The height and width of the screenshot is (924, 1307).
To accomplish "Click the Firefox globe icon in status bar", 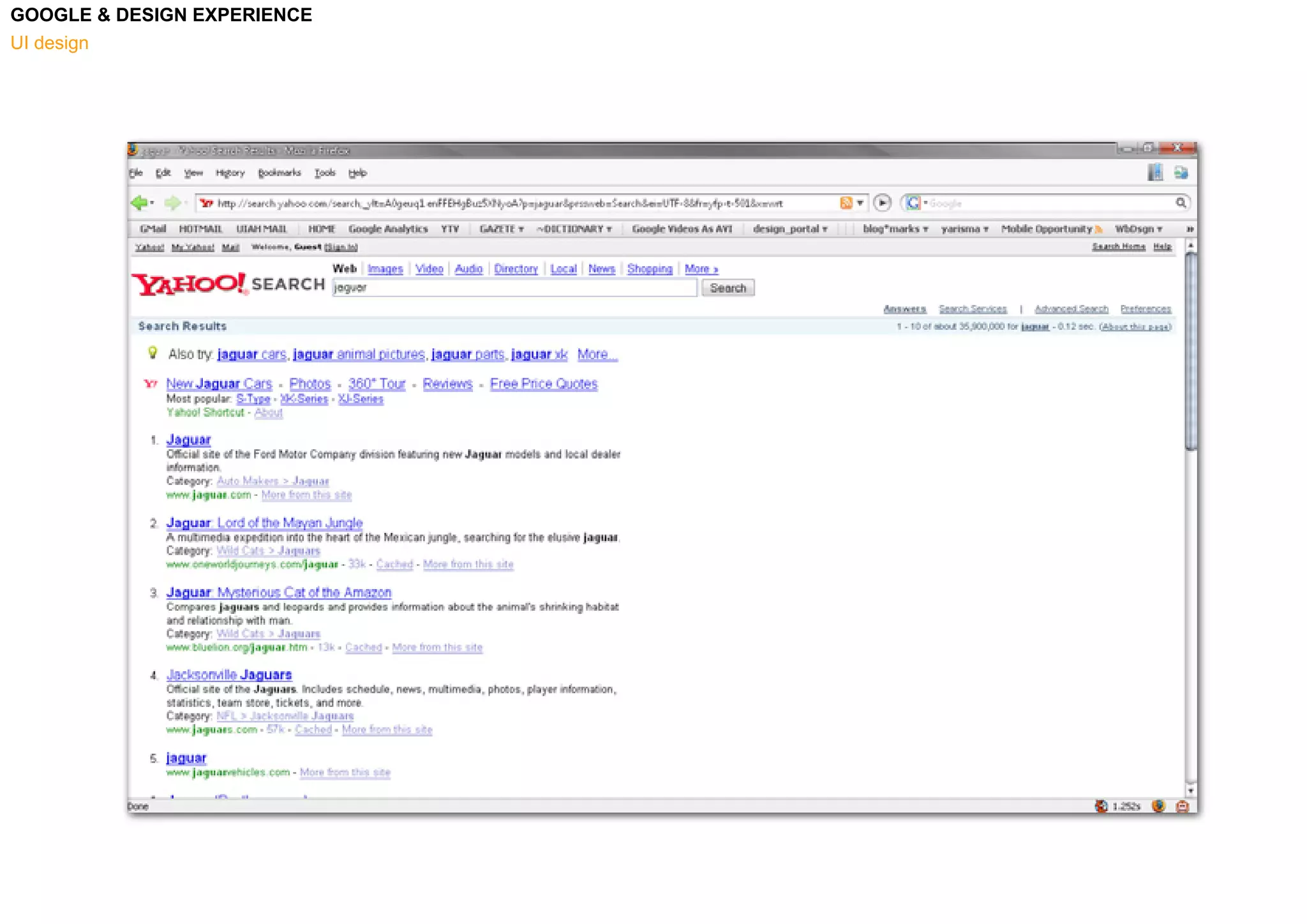I will click(1158, 807).
